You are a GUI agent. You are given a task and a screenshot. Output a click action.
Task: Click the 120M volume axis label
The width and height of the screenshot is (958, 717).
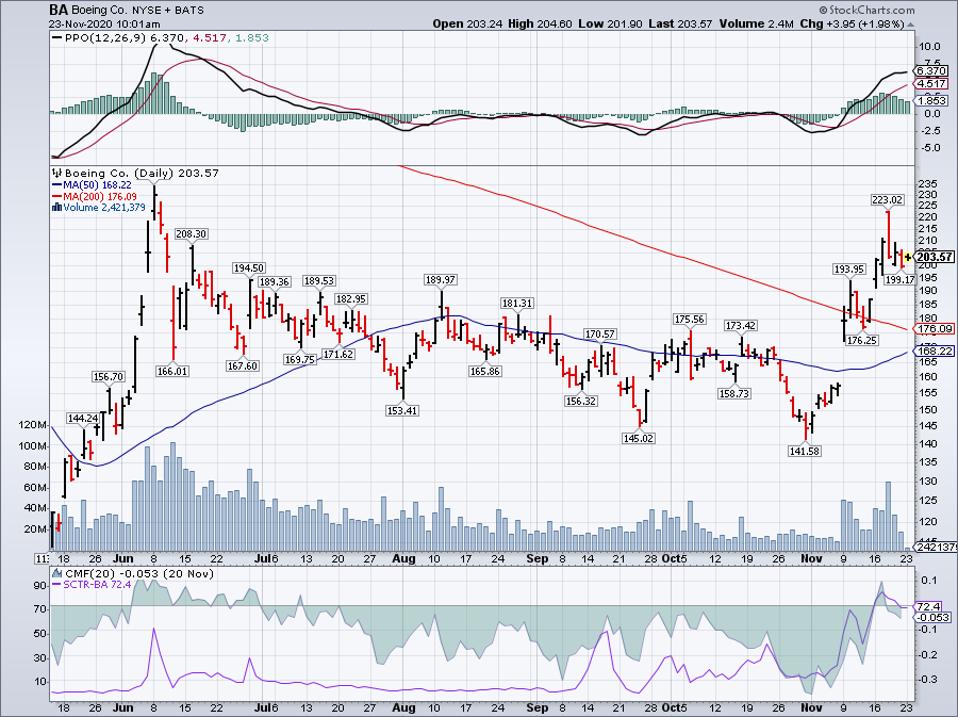[34, 426]
